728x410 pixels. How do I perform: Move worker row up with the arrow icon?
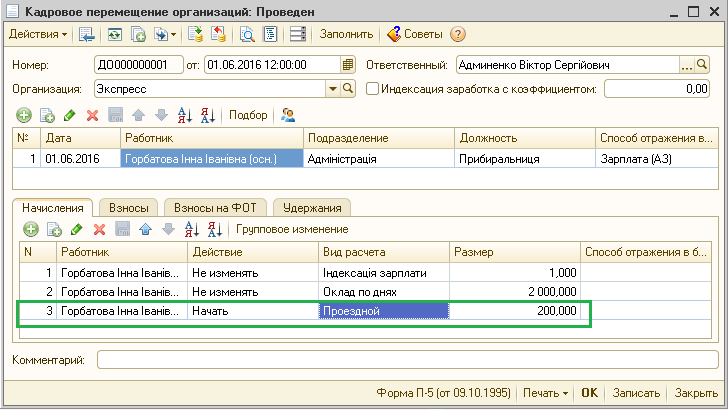tap(138, 115)
